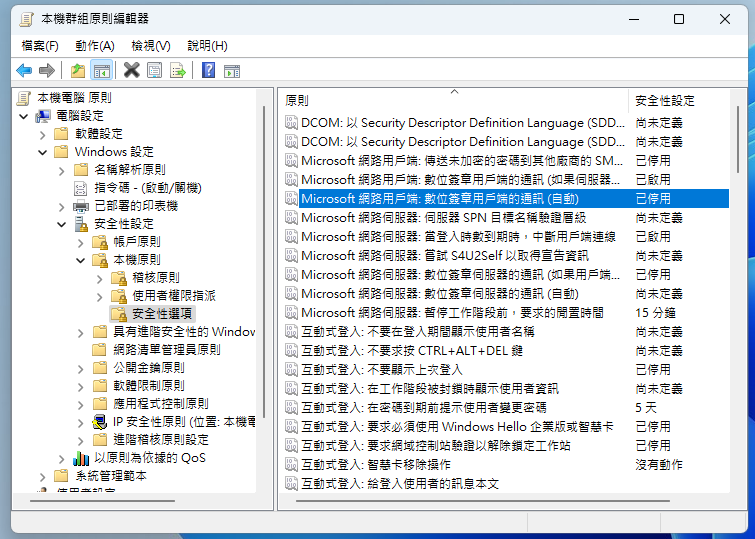Click the Back arrow toolbar icon

24,71
